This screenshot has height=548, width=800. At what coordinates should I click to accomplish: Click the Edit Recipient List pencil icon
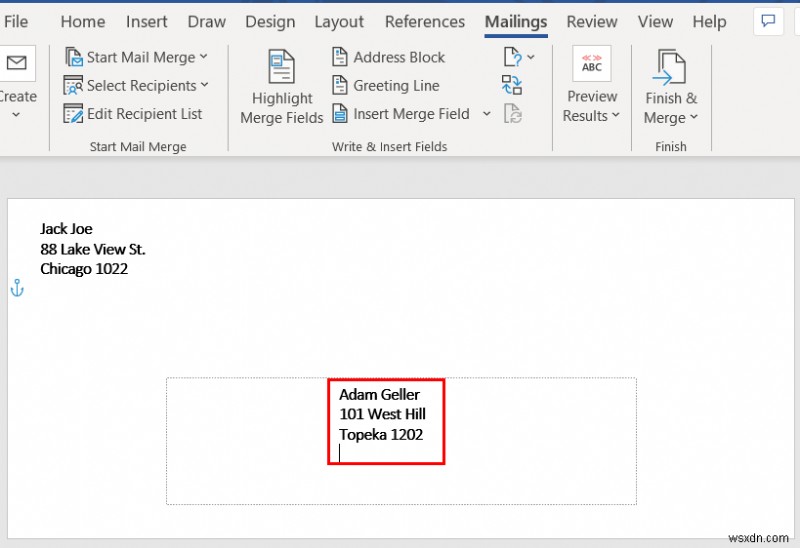pos(73,113)
